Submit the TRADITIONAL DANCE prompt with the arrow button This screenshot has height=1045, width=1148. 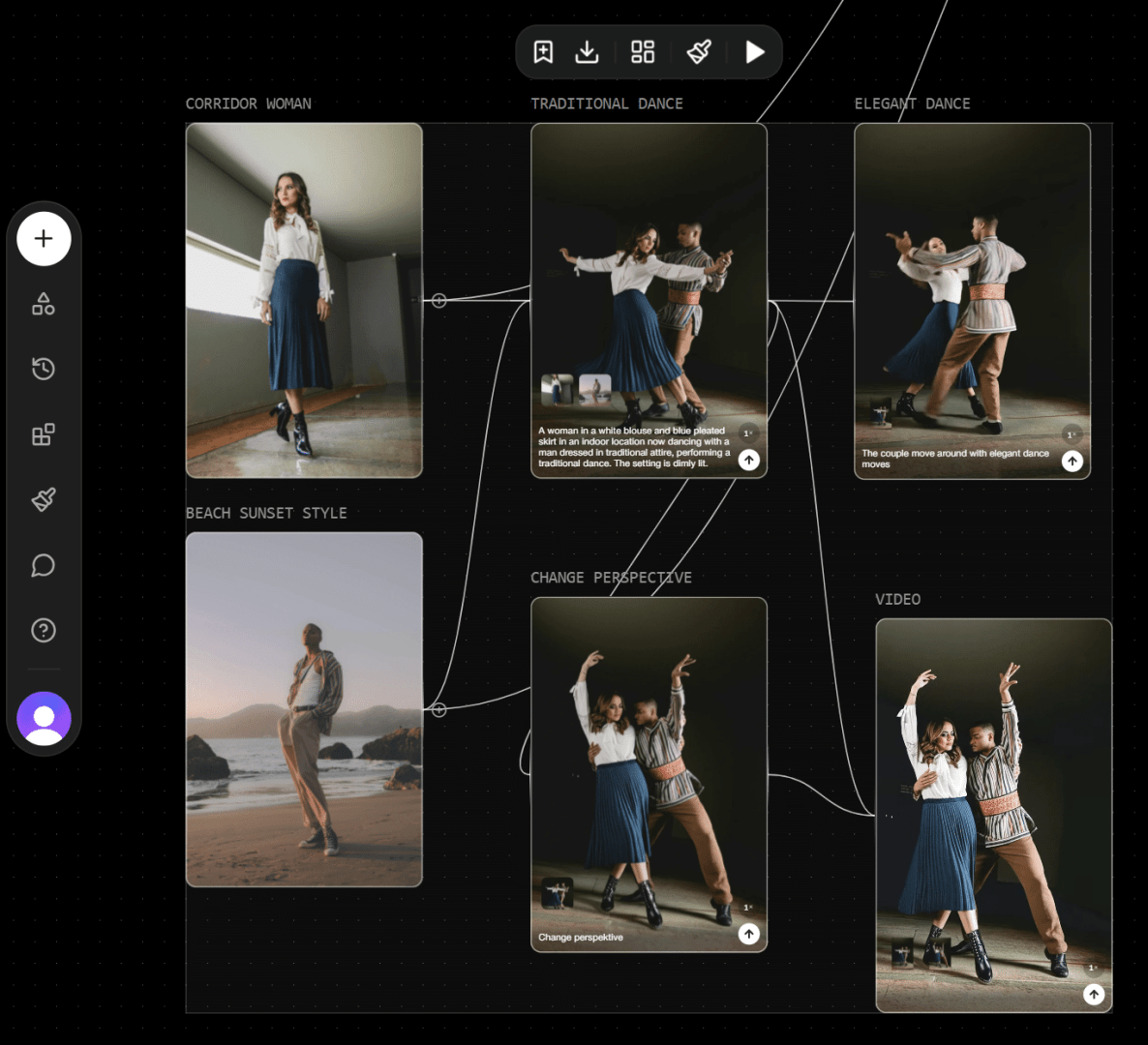(748, 461)
